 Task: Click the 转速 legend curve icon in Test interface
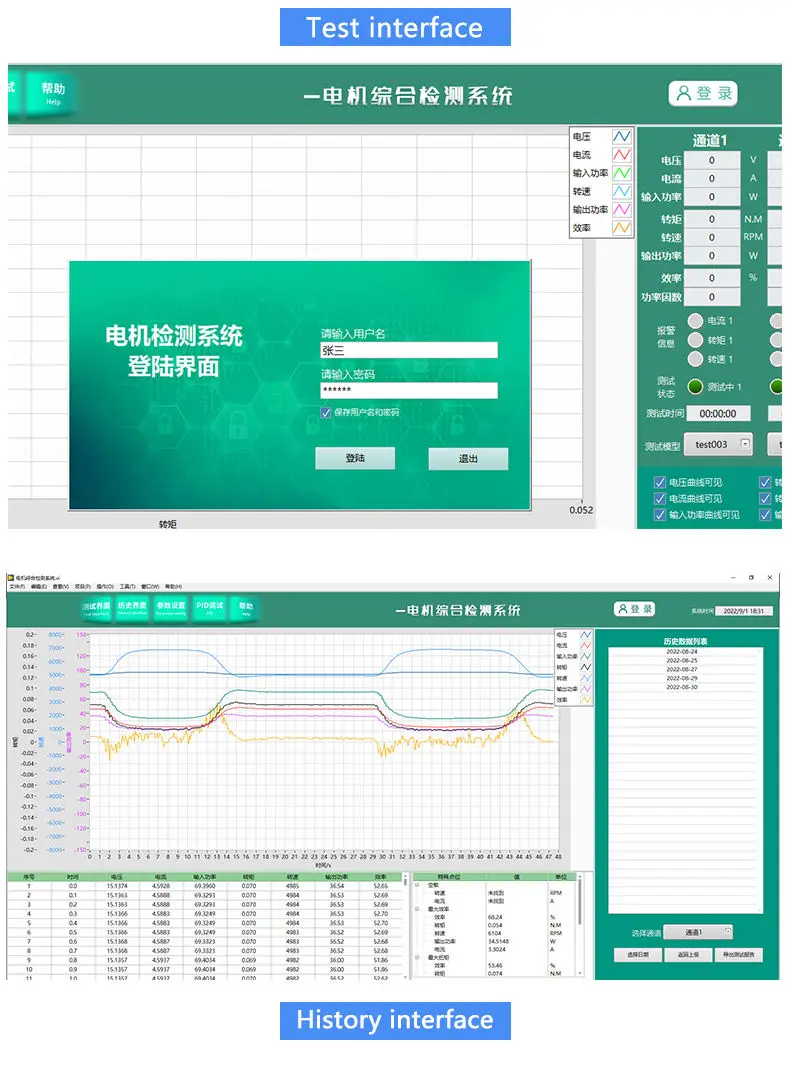point(621,192)
